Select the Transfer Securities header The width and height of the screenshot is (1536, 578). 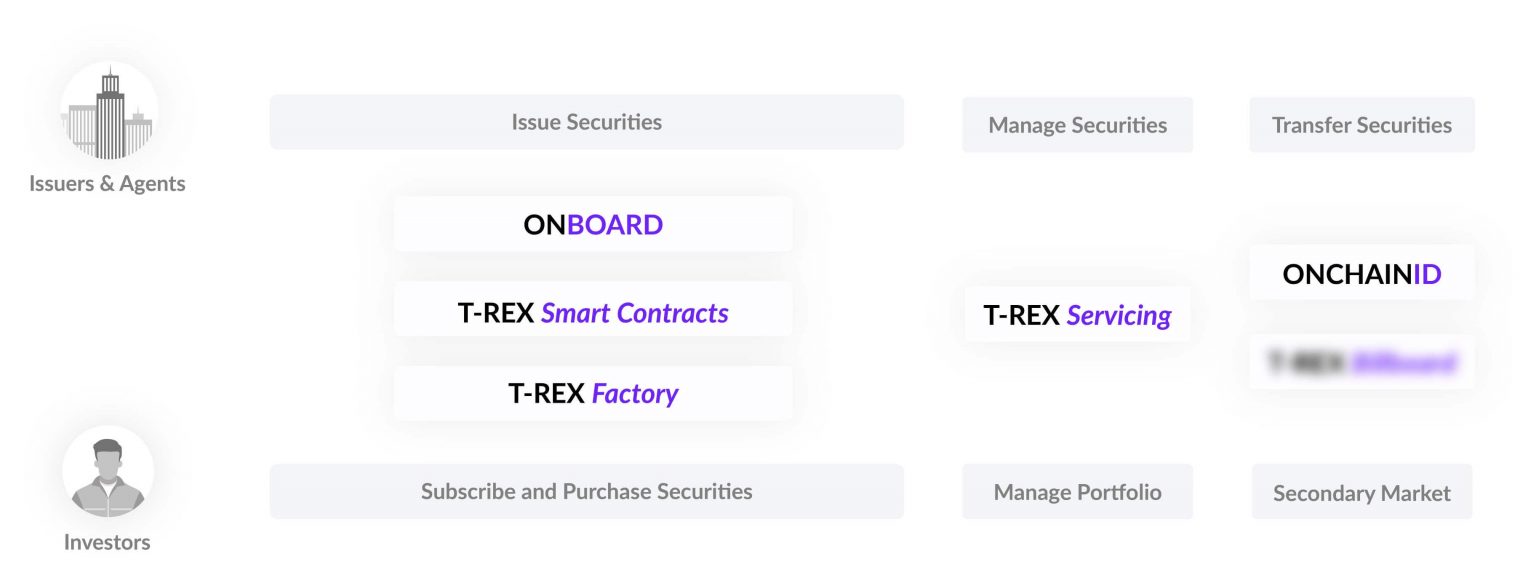pyautogui.click(x=1362, y=125)
